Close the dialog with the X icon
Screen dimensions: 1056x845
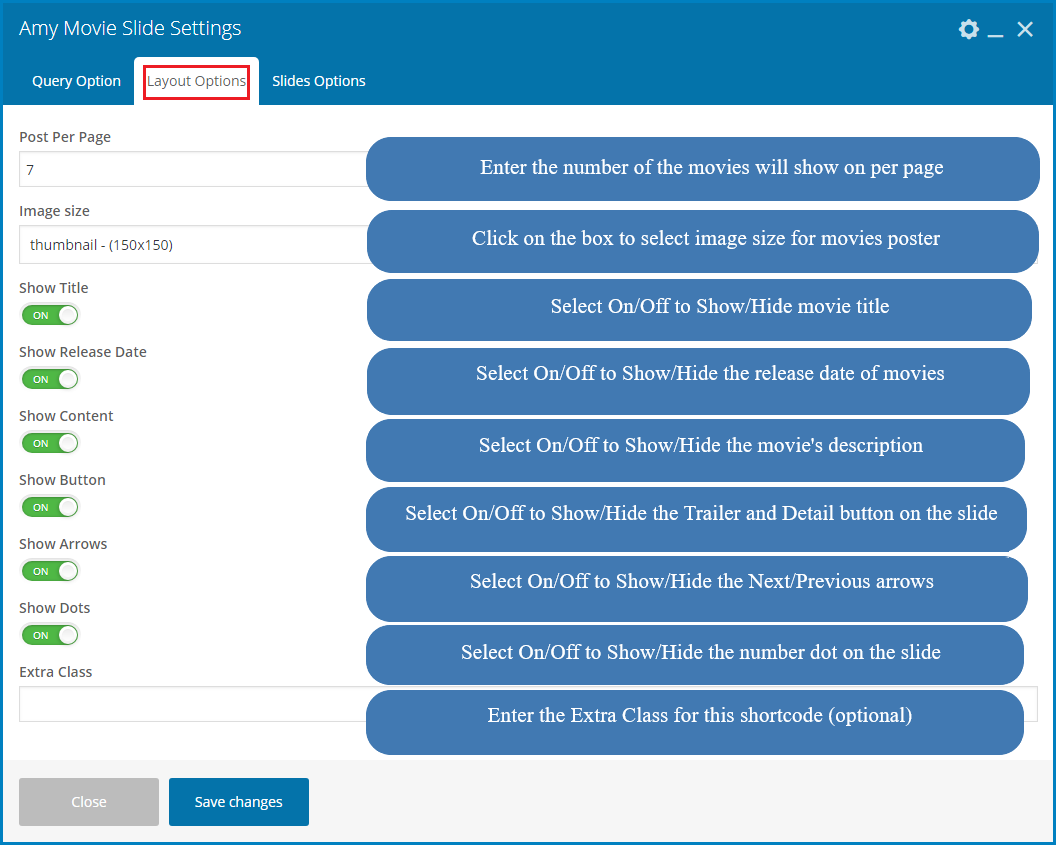(1025, 30)
